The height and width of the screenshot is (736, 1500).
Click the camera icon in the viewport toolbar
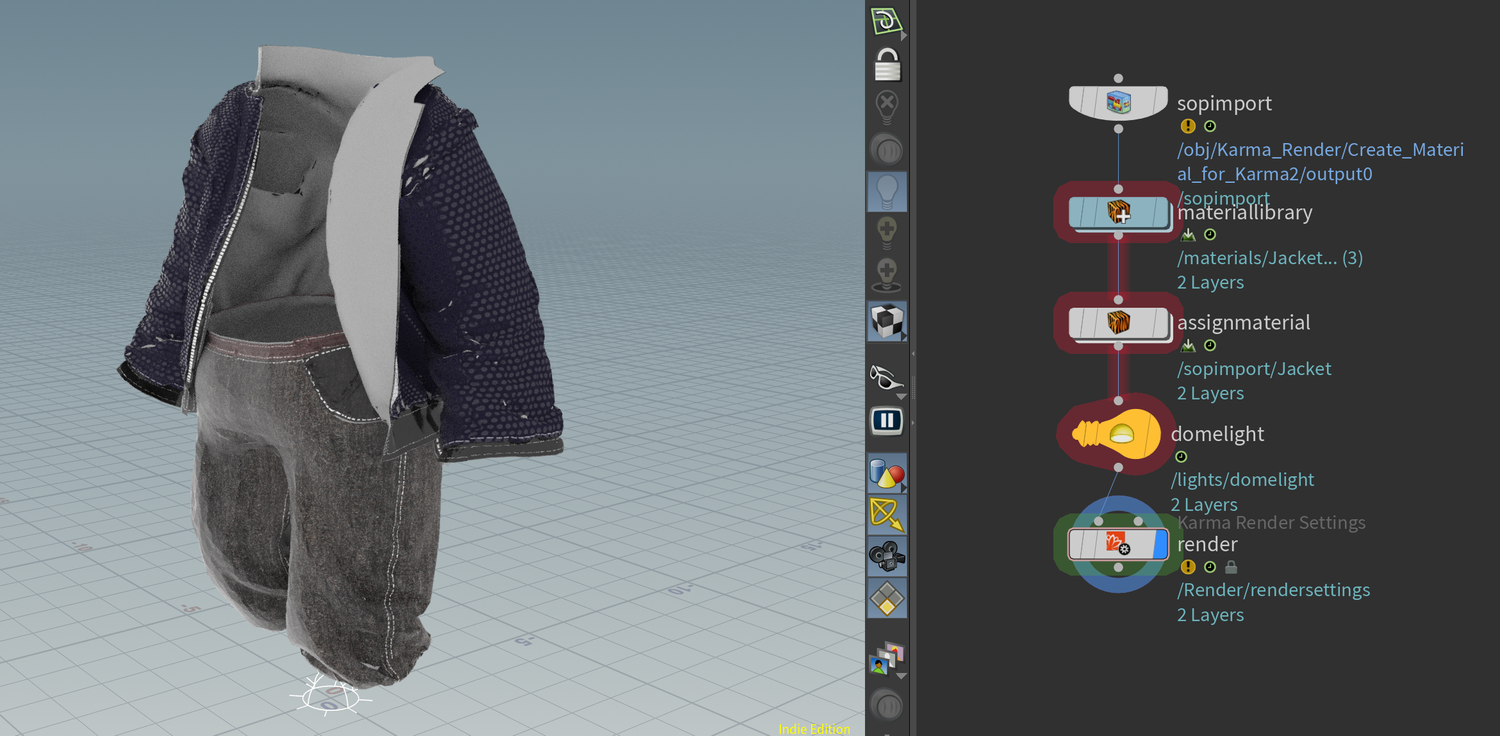[x=887, y=556]
